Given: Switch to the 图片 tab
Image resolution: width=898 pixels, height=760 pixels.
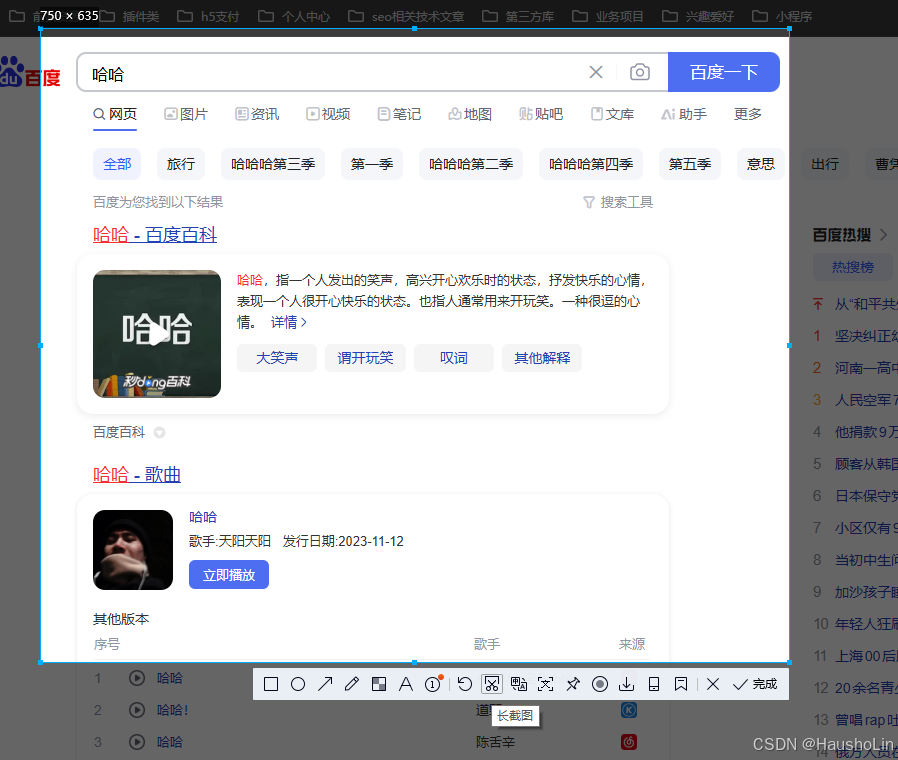Looking at the screenshot, I should 186,114.
